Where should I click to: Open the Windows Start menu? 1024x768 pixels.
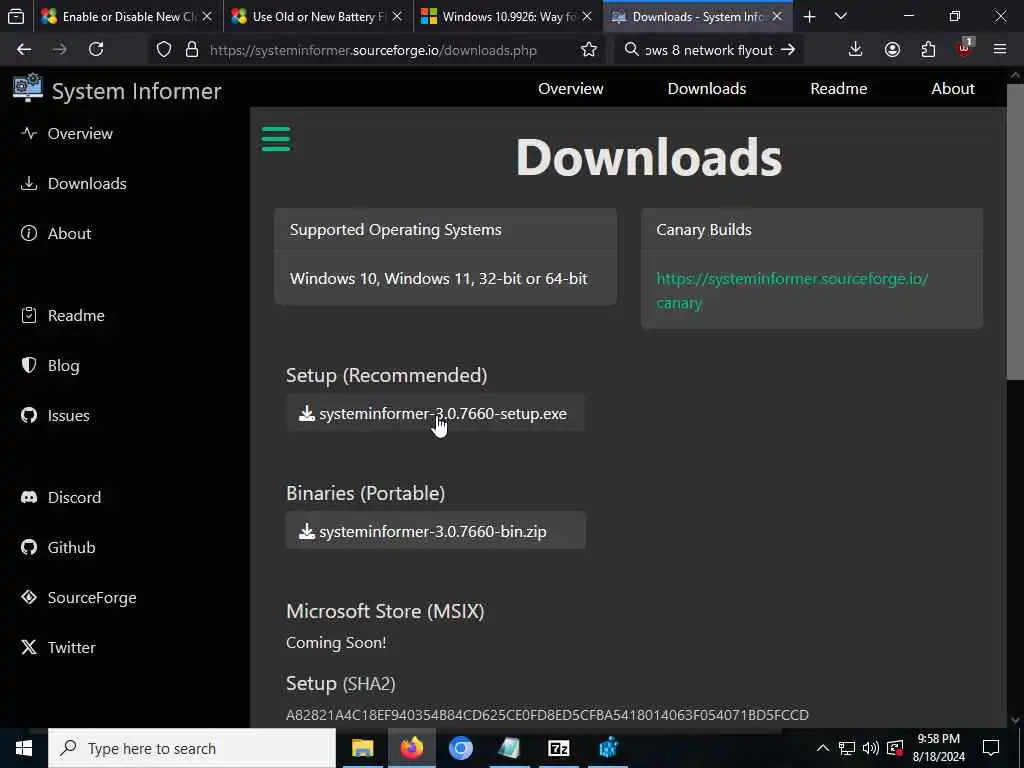coord(24,748)
